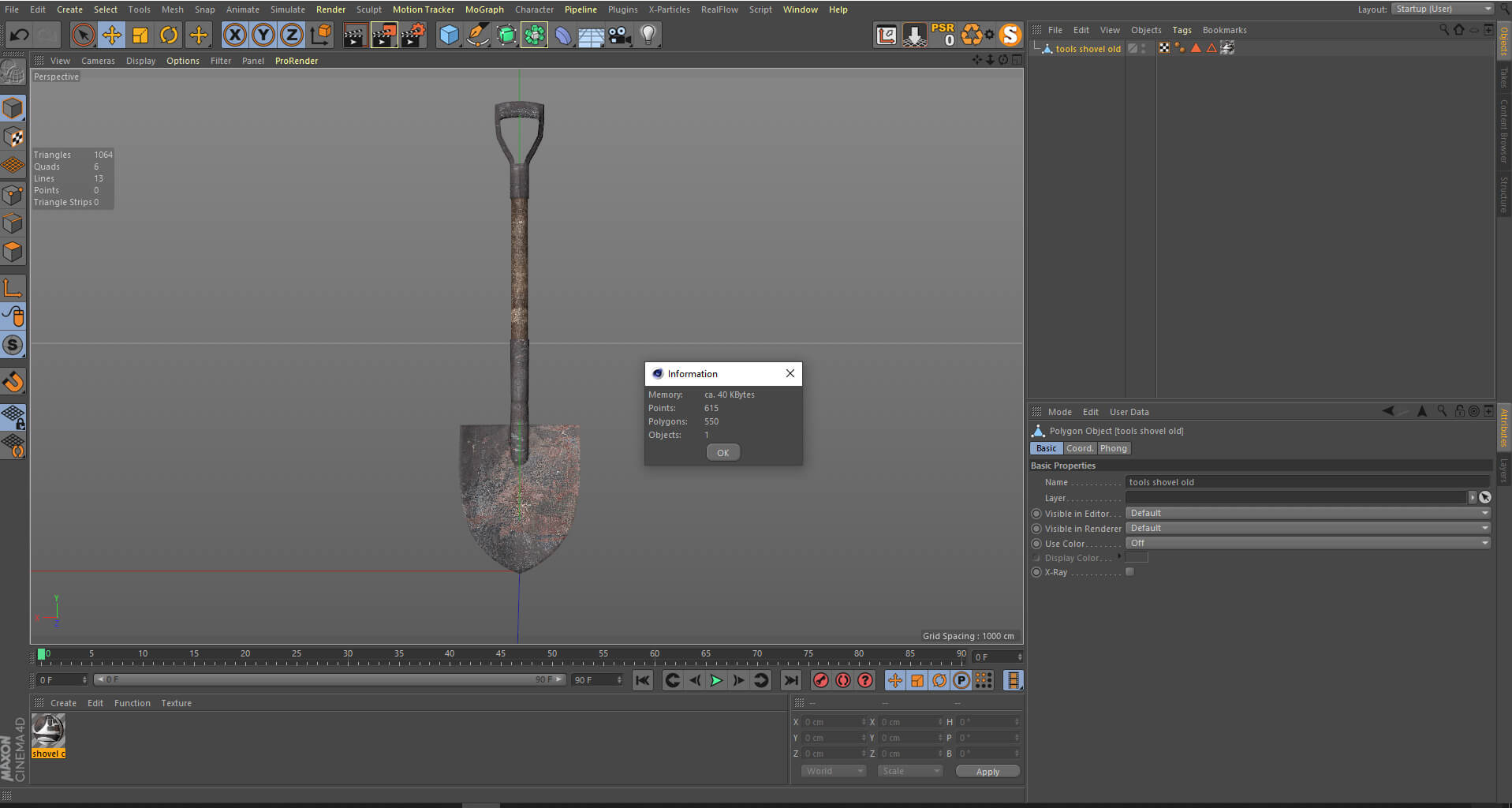Image resolution: width=1512 pixels, height=808 pixels.
Task: Toggle the X-Ray checkbox
Action: [x=1129, y=572]
